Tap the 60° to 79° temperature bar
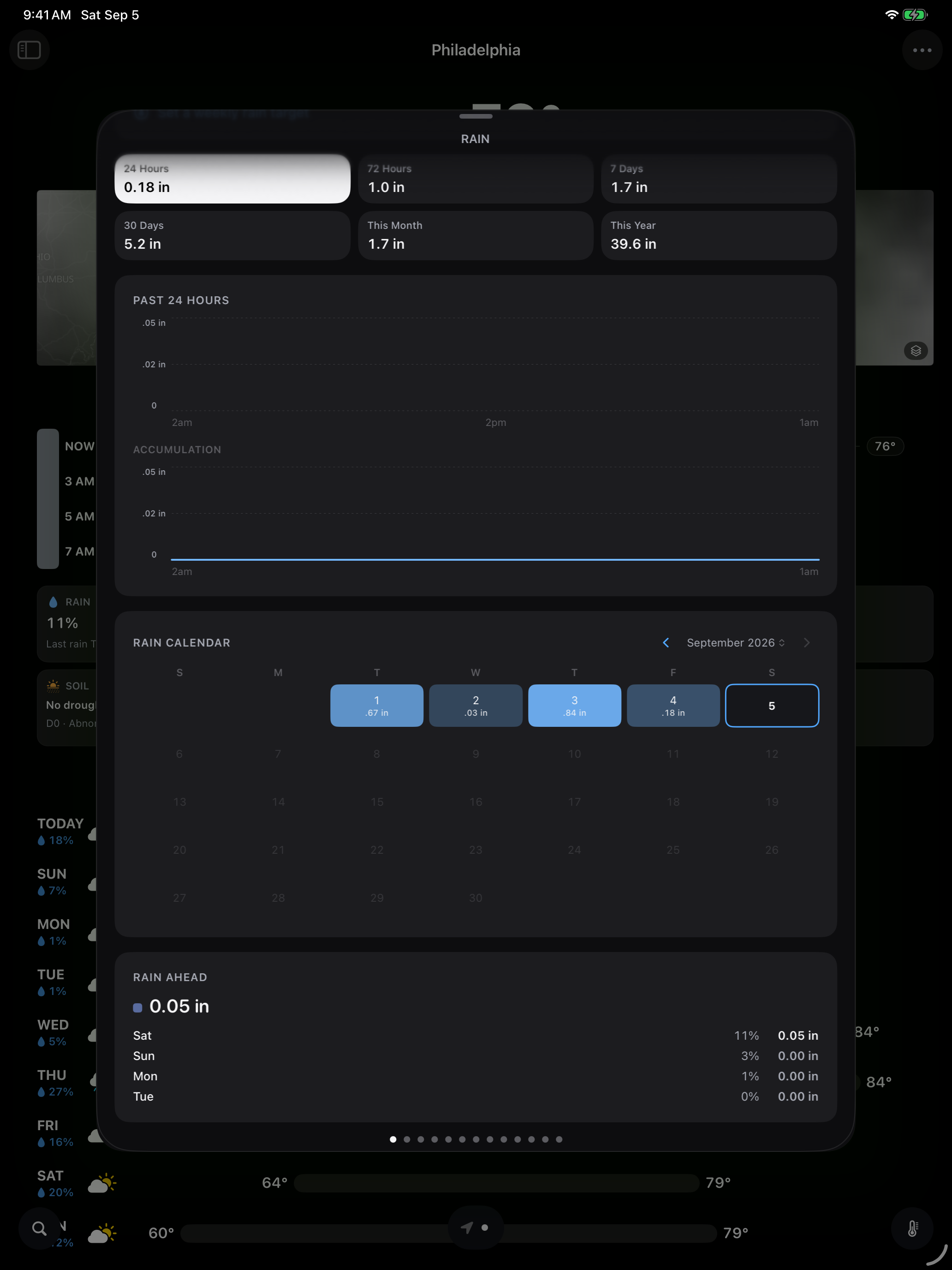 449,1233
